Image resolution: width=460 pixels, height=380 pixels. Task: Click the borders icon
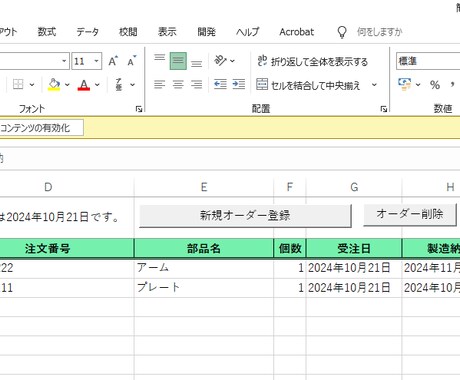pos(18,84)
